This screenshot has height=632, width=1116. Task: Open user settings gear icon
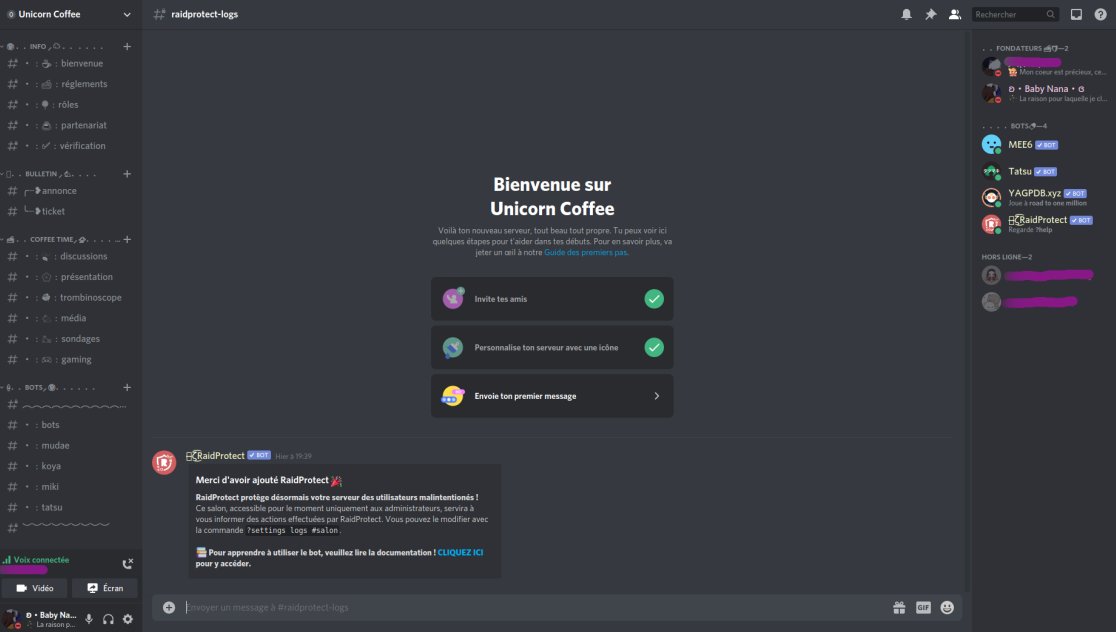pos(127,619)
